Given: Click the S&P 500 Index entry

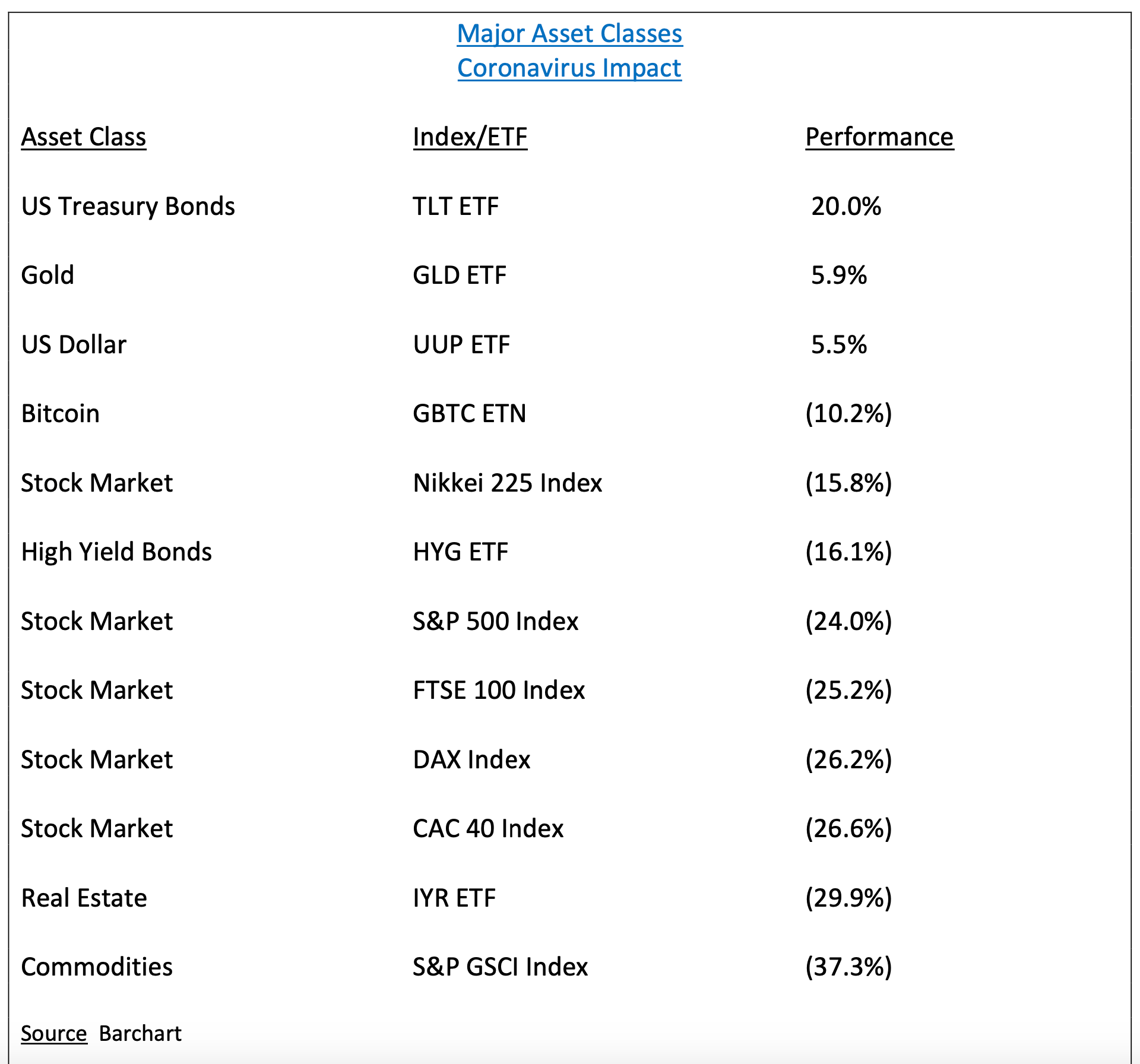Looking at the screenshot, I should pyautogui.click(x=495, y=622).
